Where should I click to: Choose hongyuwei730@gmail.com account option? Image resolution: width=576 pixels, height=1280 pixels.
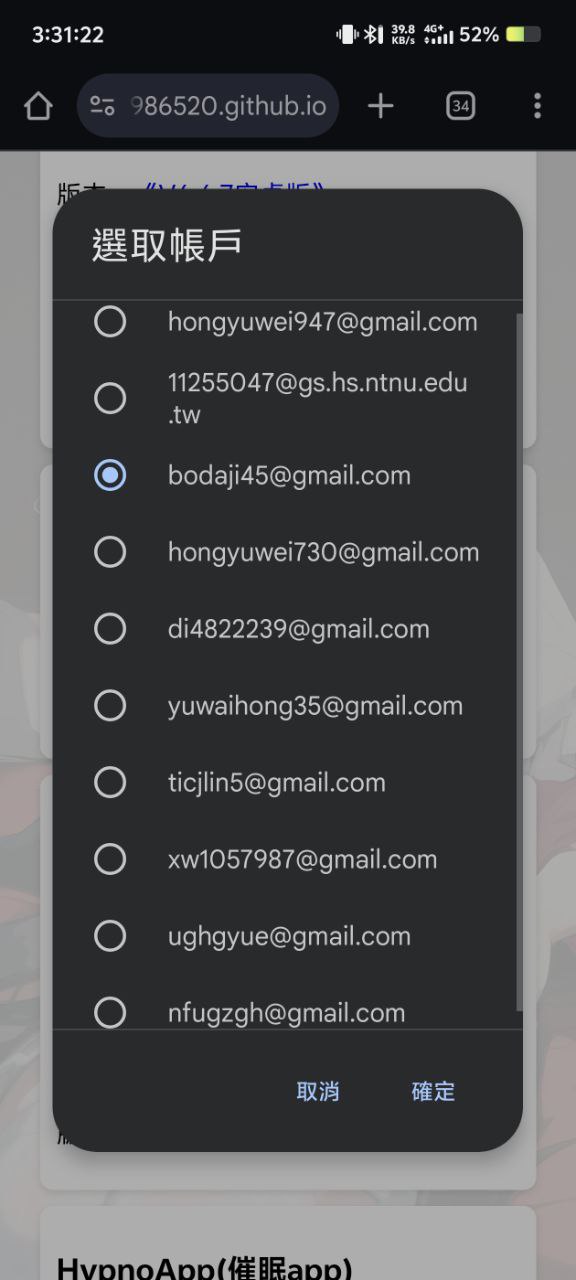click(x=287, y=552)
